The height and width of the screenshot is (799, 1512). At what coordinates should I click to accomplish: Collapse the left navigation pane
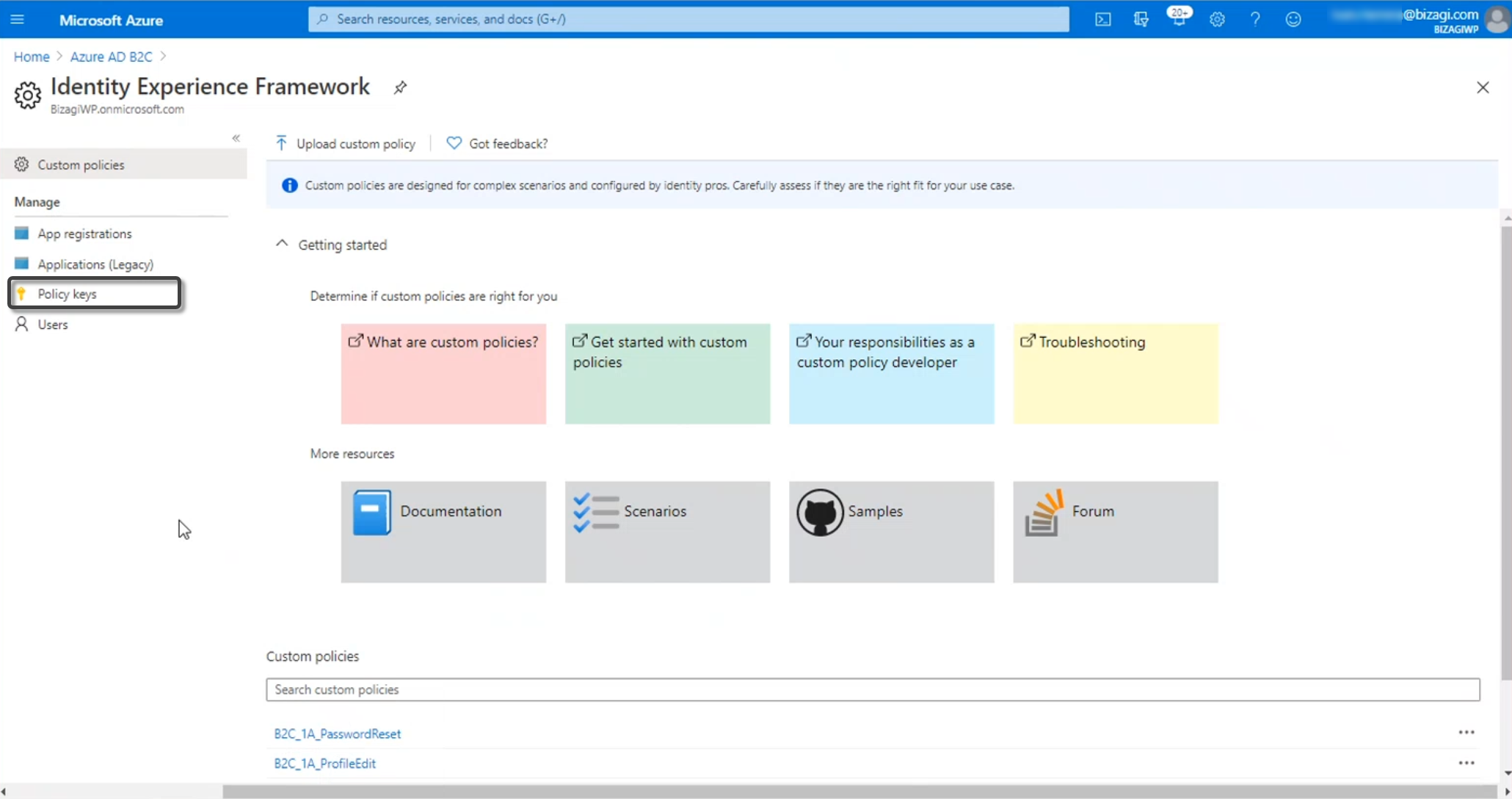pos(236,138)
